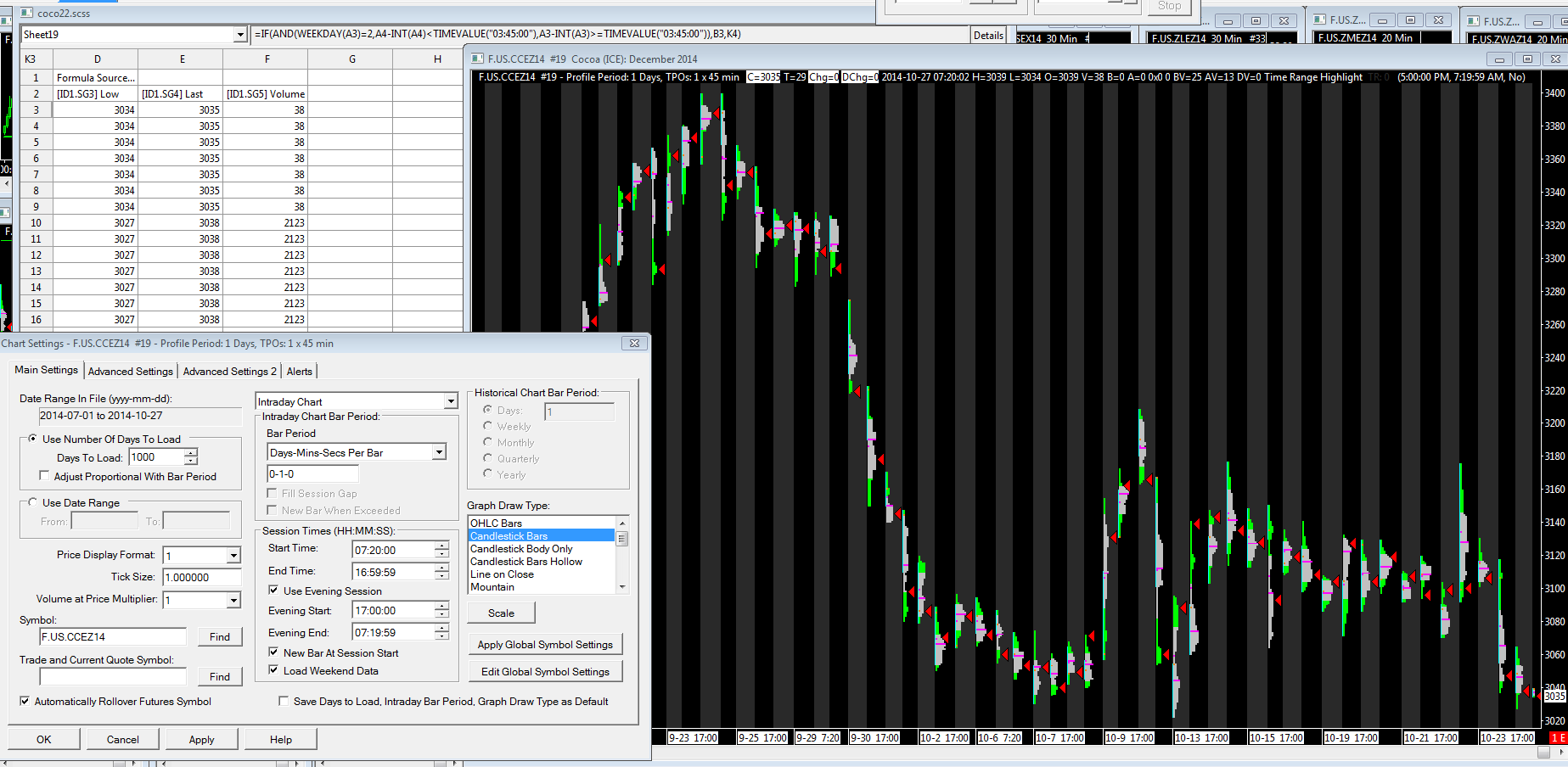The height and width of the screenshot is (767, 1568).
Task: Click the coco22.scss spreadsheet window icon
Action: point(26,13)
